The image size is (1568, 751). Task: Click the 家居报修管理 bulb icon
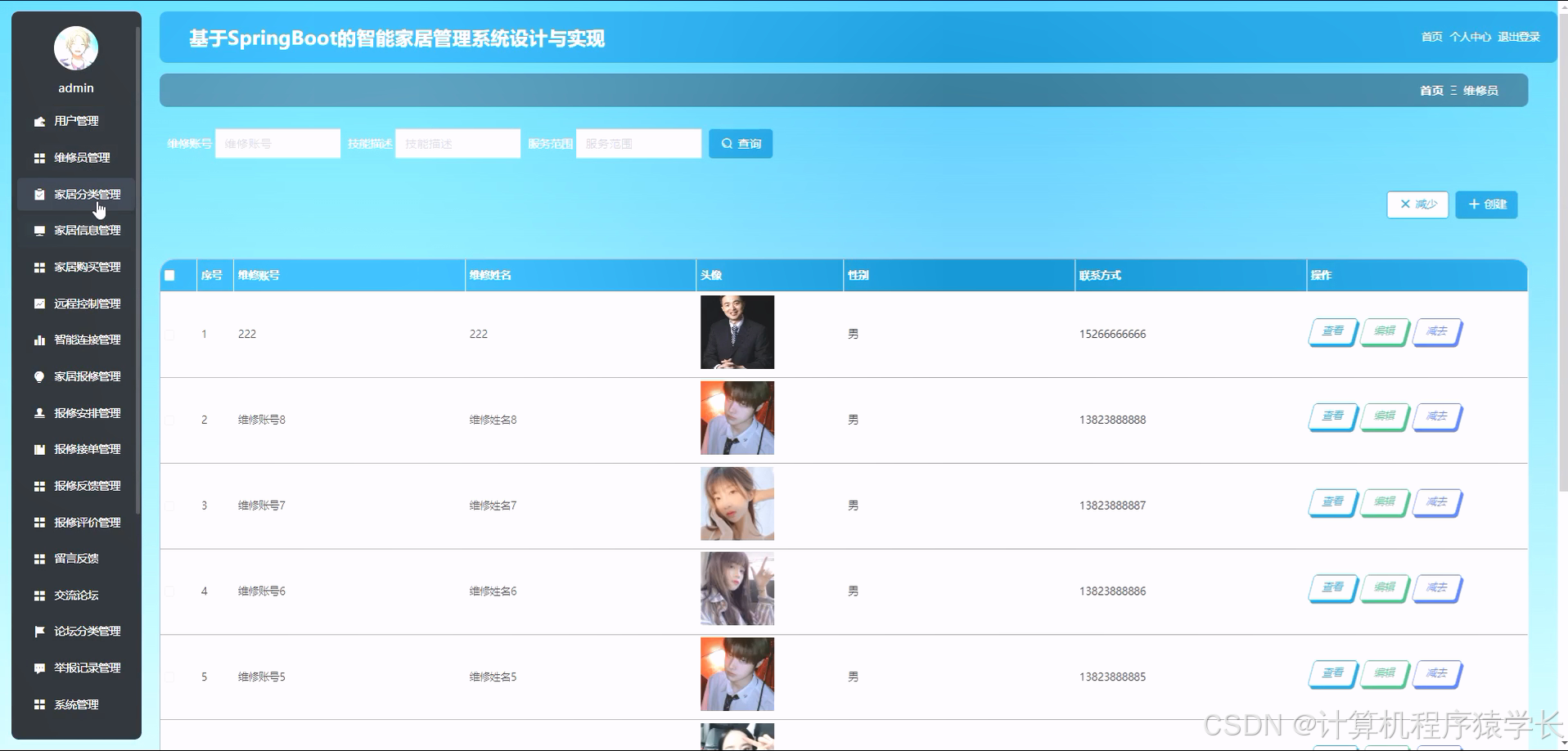(x=39, y=376)
